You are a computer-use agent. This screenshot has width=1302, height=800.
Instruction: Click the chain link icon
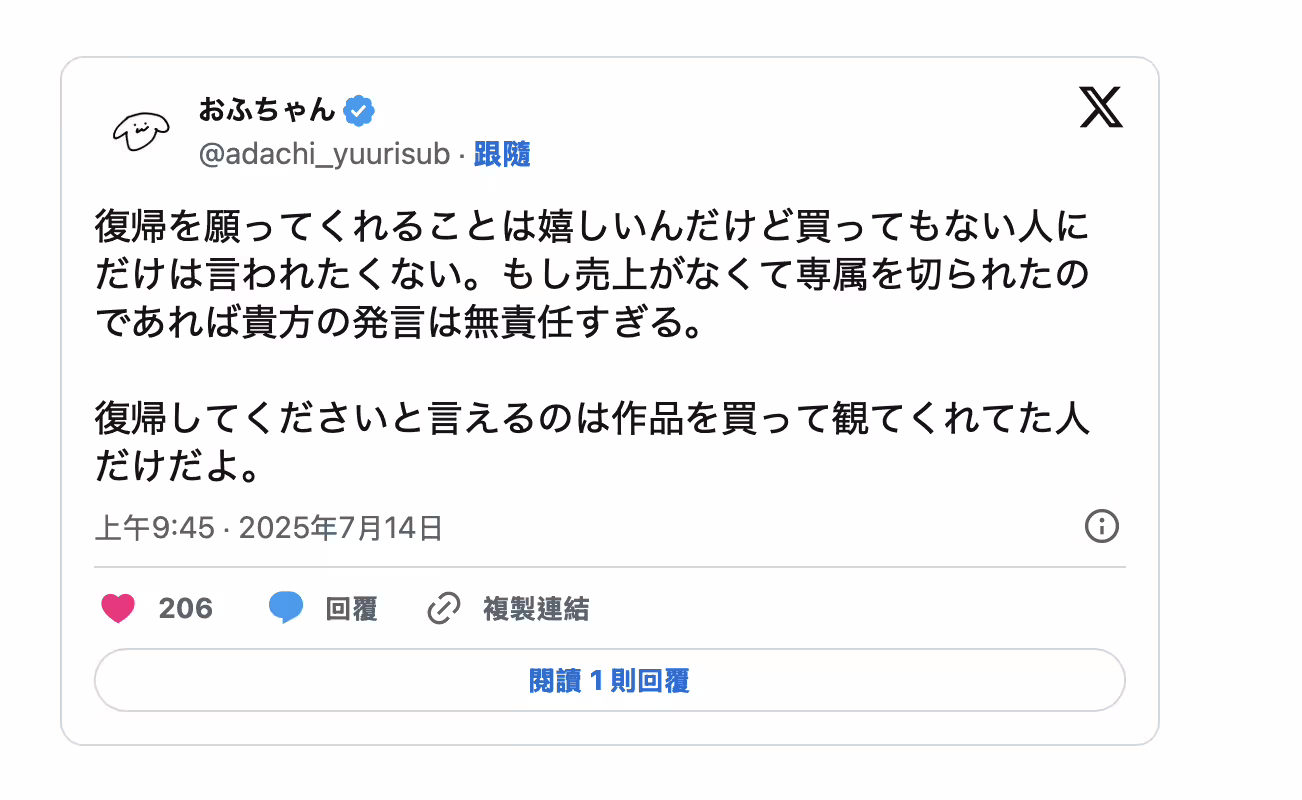click(x=443, y=608)
